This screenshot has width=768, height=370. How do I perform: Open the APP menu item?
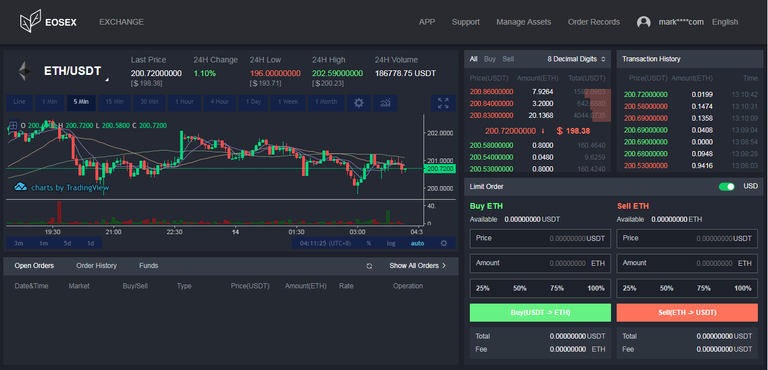(x=427, y=22)
